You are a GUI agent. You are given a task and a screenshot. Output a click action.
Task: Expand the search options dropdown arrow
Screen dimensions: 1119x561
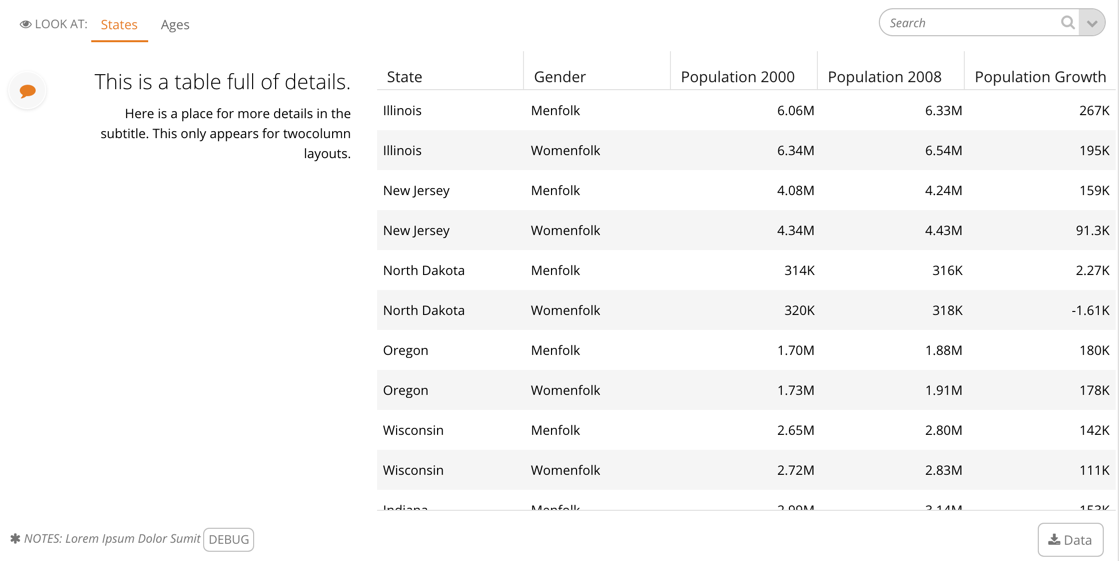click(x=1092, y=23)
